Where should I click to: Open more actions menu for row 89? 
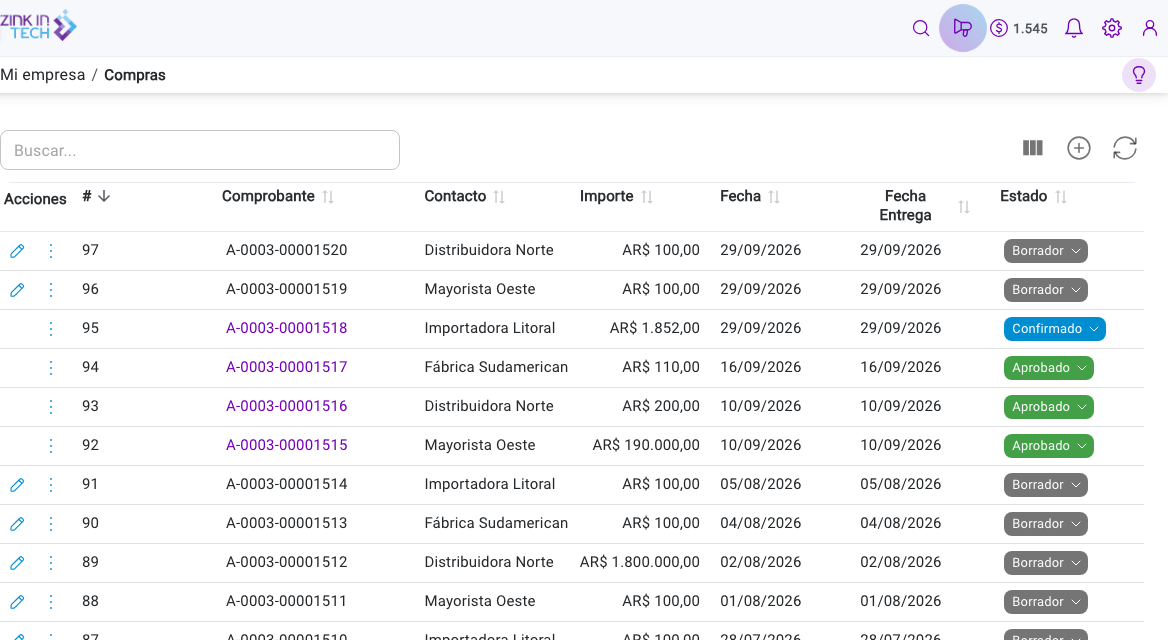[51, 563]
